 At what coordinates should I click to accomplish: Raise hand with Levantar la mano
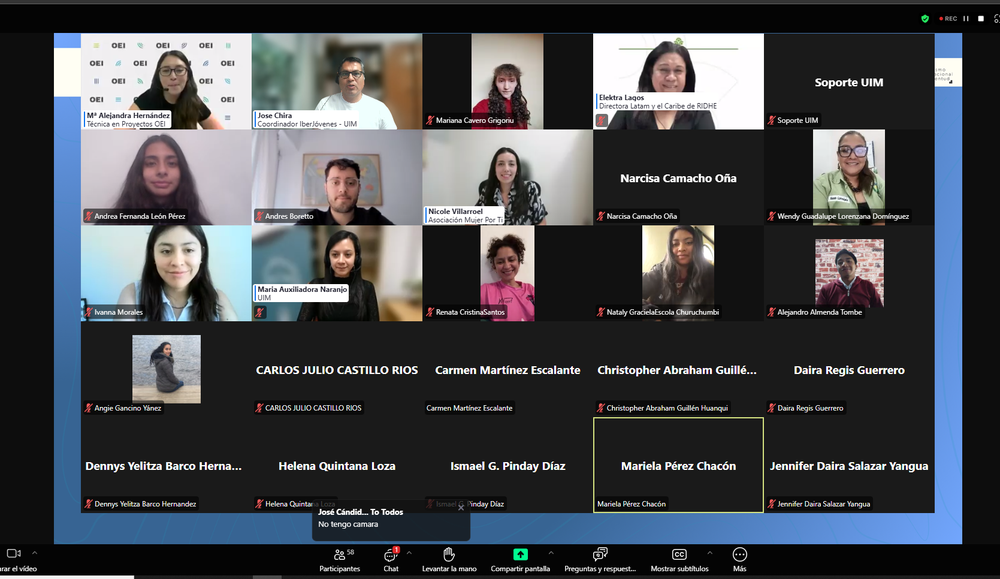pos(449,558)
